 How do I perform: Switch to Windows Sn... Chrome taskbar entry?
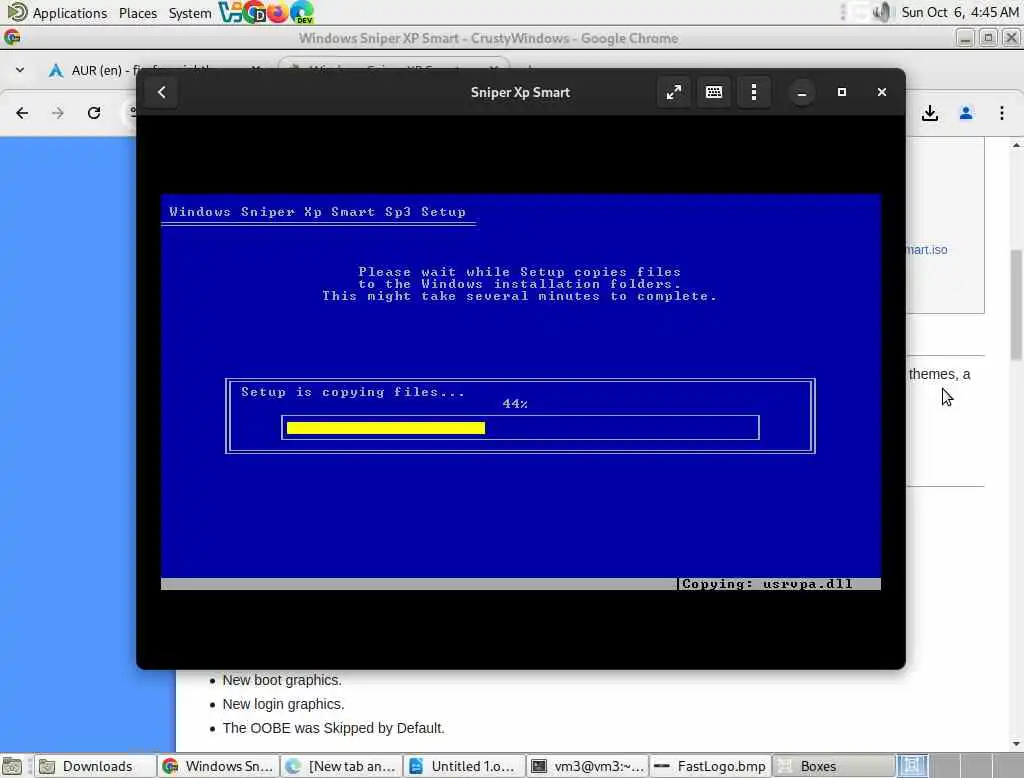coord(218,766)
